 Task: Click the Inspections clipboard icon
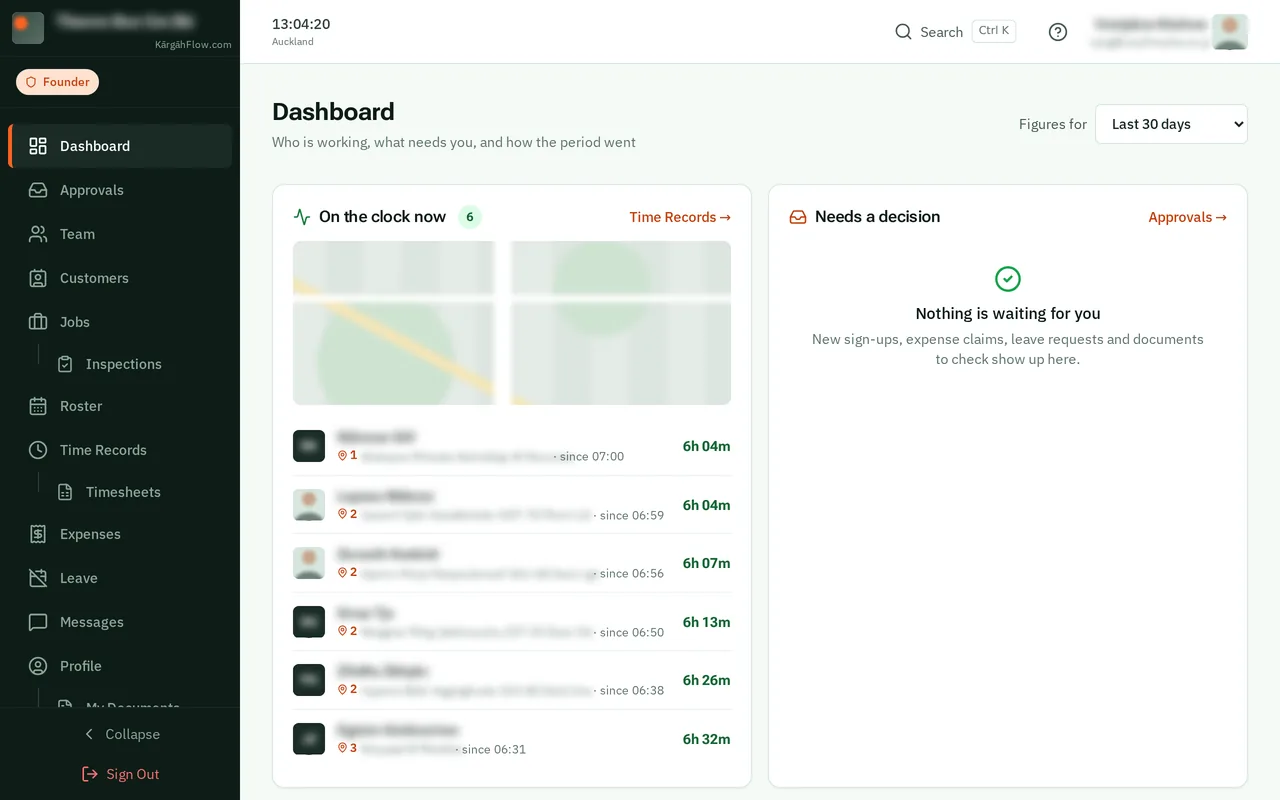point(65,364)
